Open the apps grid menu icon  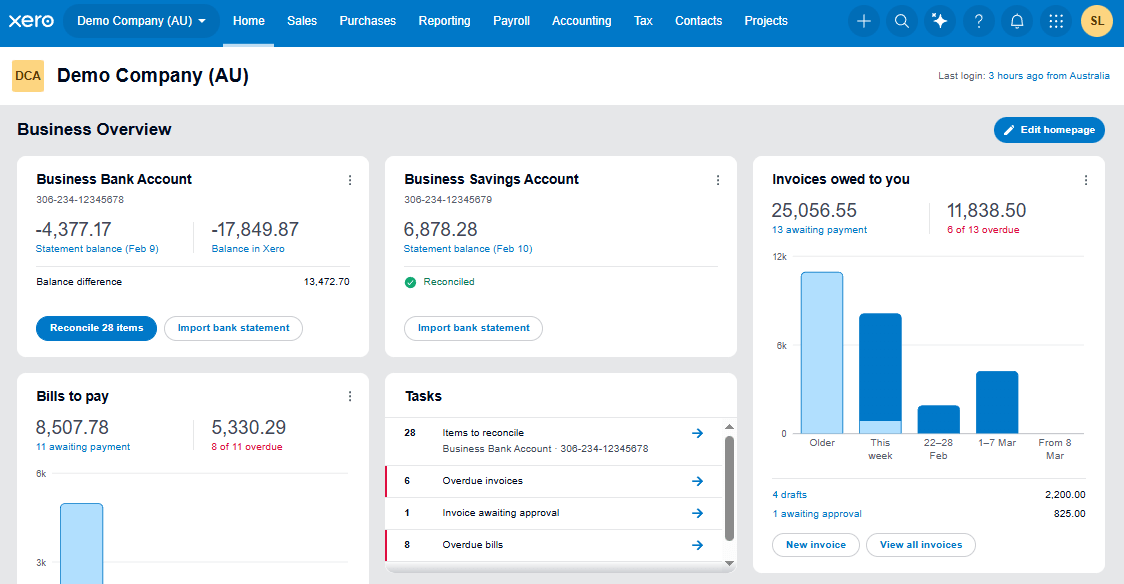point(1056,21)
